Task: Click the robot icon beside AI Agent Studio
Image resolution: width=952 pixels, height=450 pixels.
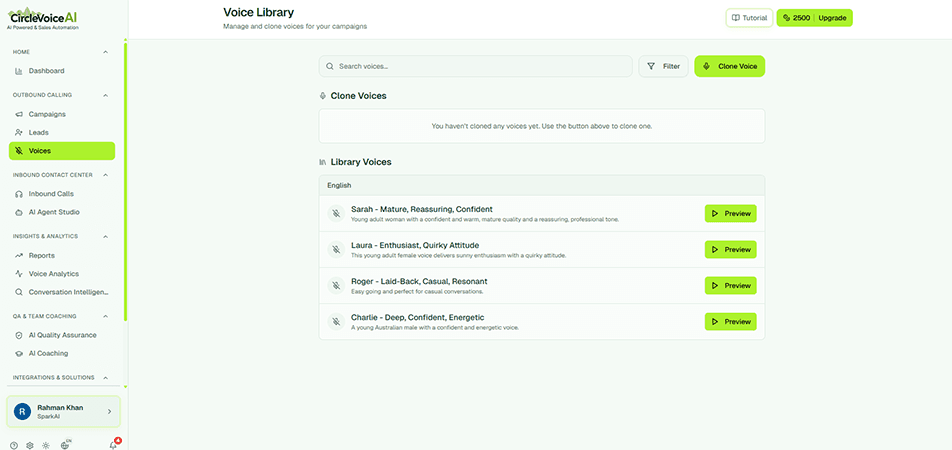Action: point(19,212)
